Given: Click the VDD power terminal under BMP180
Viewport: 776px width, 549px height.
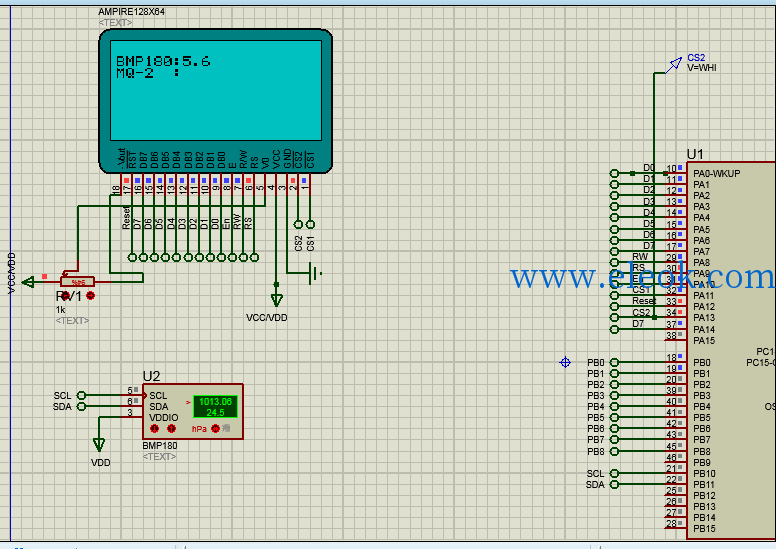Looking at the screenshot, I should [x=99, y=444].
